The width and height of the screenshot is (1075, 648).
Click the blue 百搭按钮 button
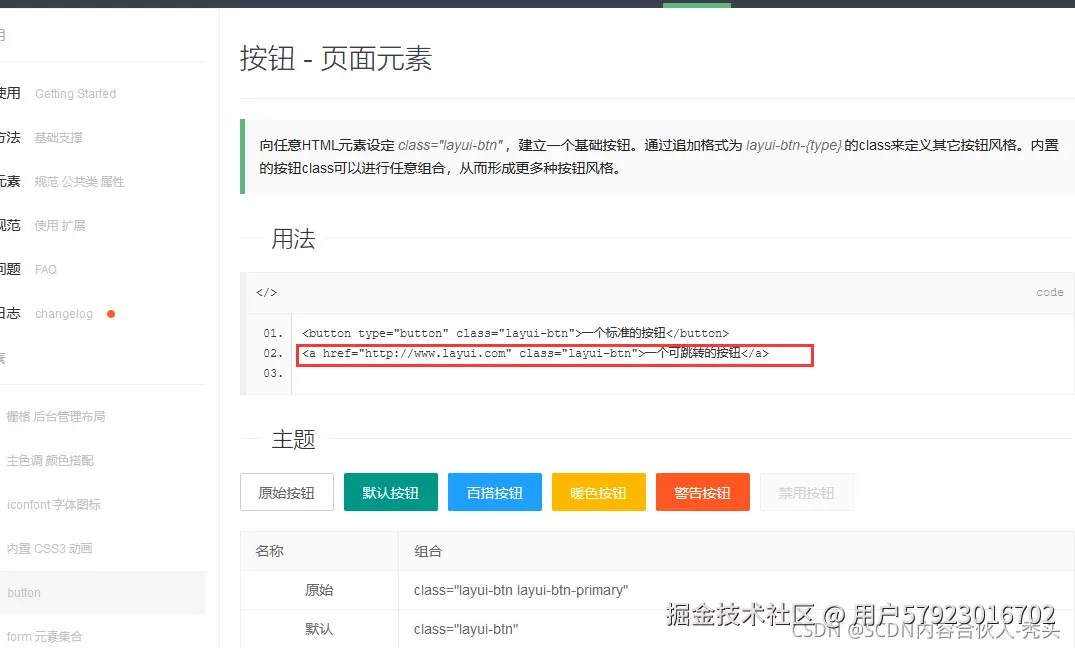[x=494, y=492]
